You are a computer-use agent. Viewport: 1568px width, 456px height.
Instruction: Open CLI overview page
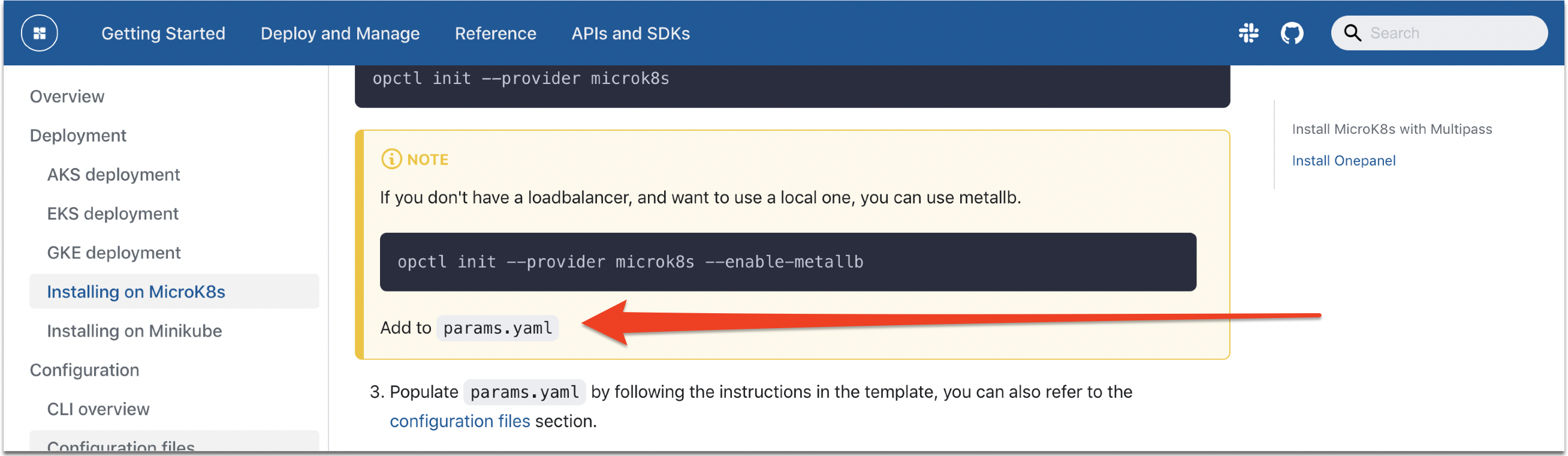tap(98, 409)
